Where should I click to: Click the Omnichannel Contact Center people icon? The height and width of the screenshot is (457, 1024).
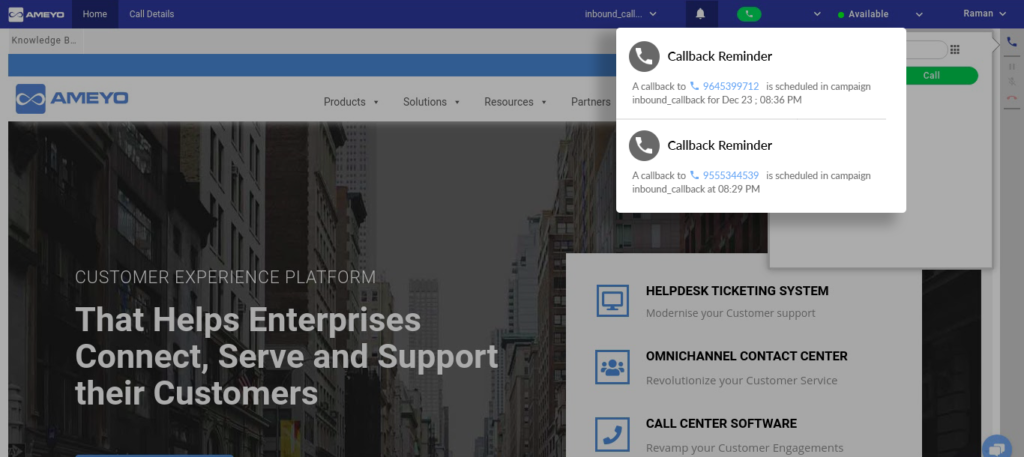(x=613, y=367)
